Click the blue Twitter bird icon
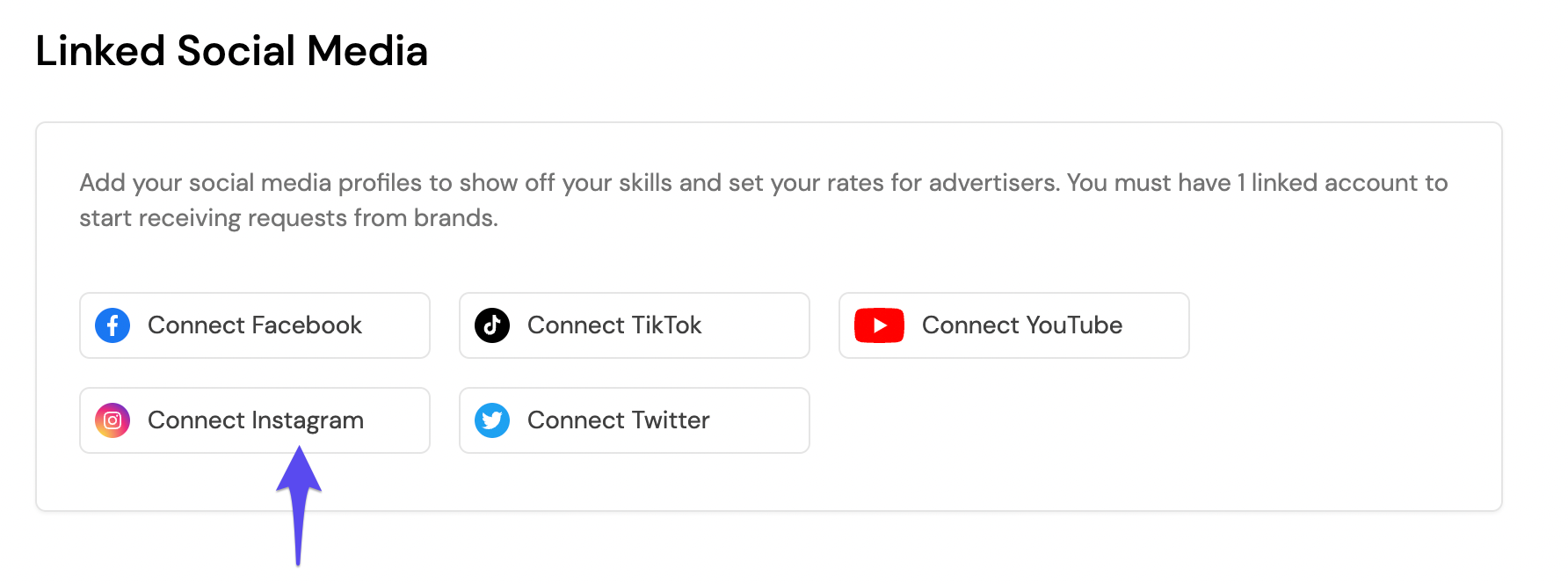1568x584 pixels. click(x=492, y=420)
